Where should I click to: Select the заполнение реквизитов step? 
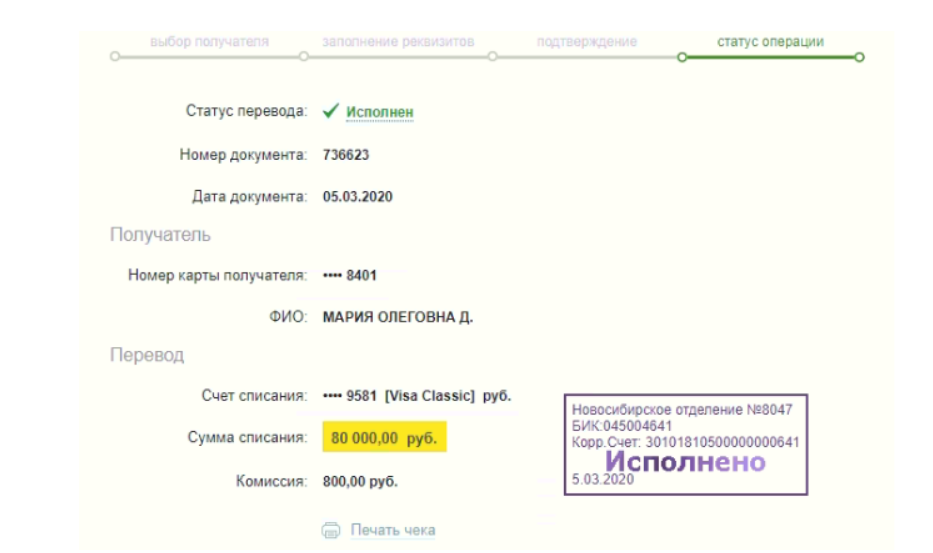(398, 42)
